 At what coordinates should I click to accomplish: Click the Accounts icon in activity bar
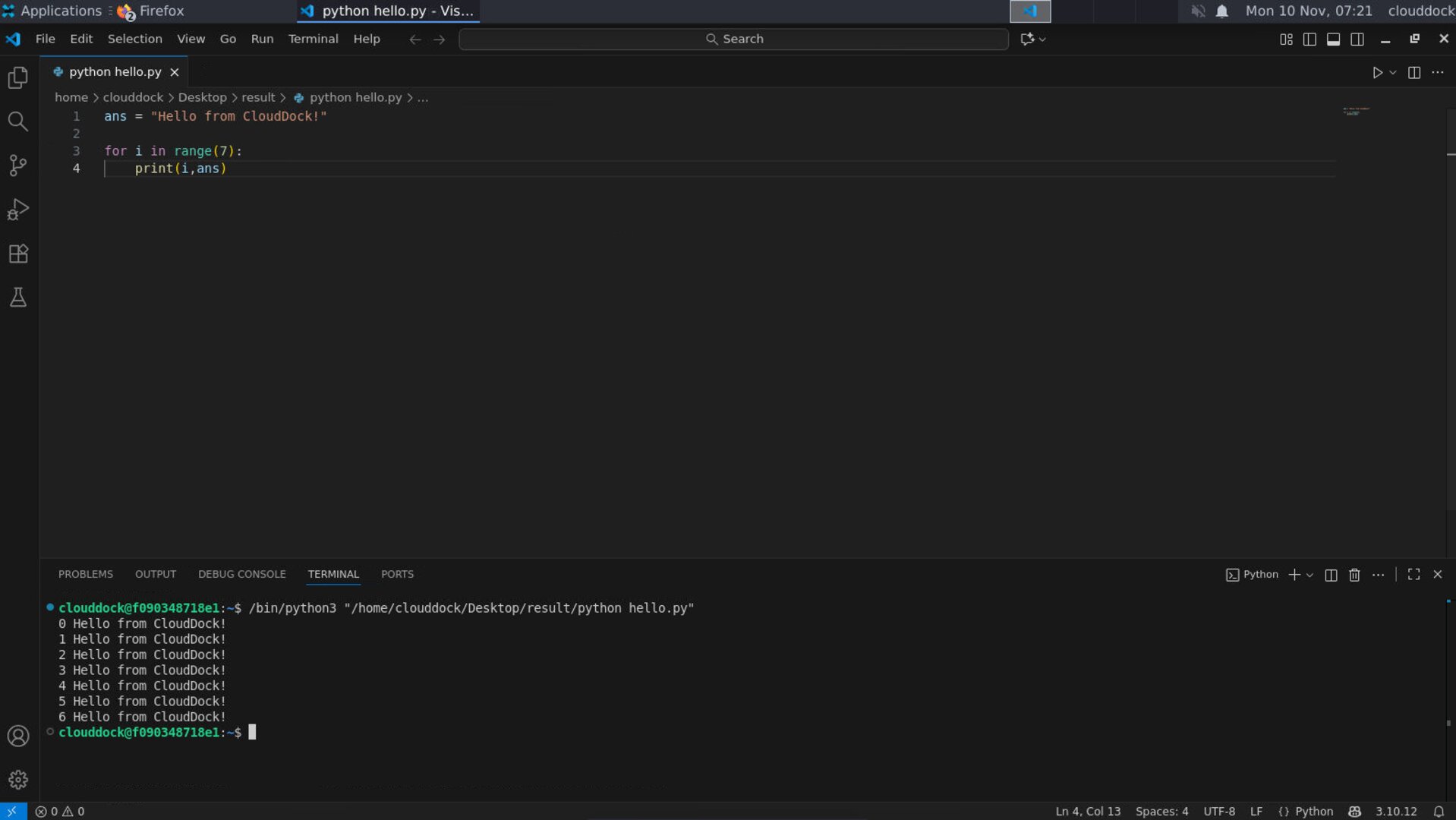click(x=17, y=736)
